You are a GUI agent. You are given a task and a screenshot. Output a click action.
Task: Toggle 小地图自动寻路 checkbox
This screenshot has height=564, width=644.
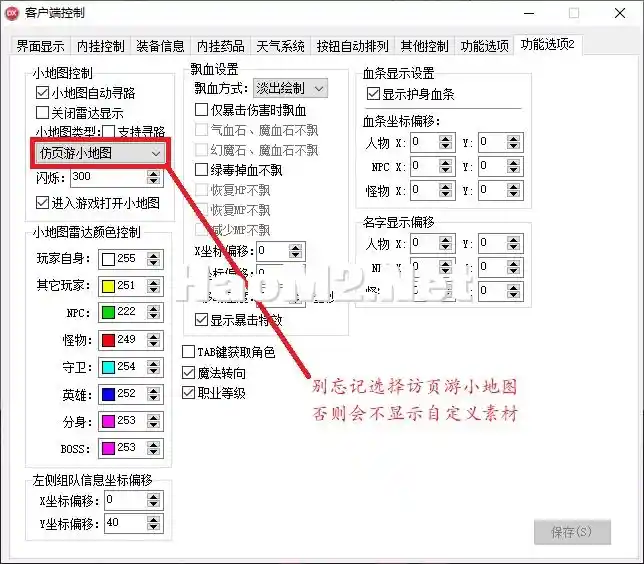tap(42, 93)
